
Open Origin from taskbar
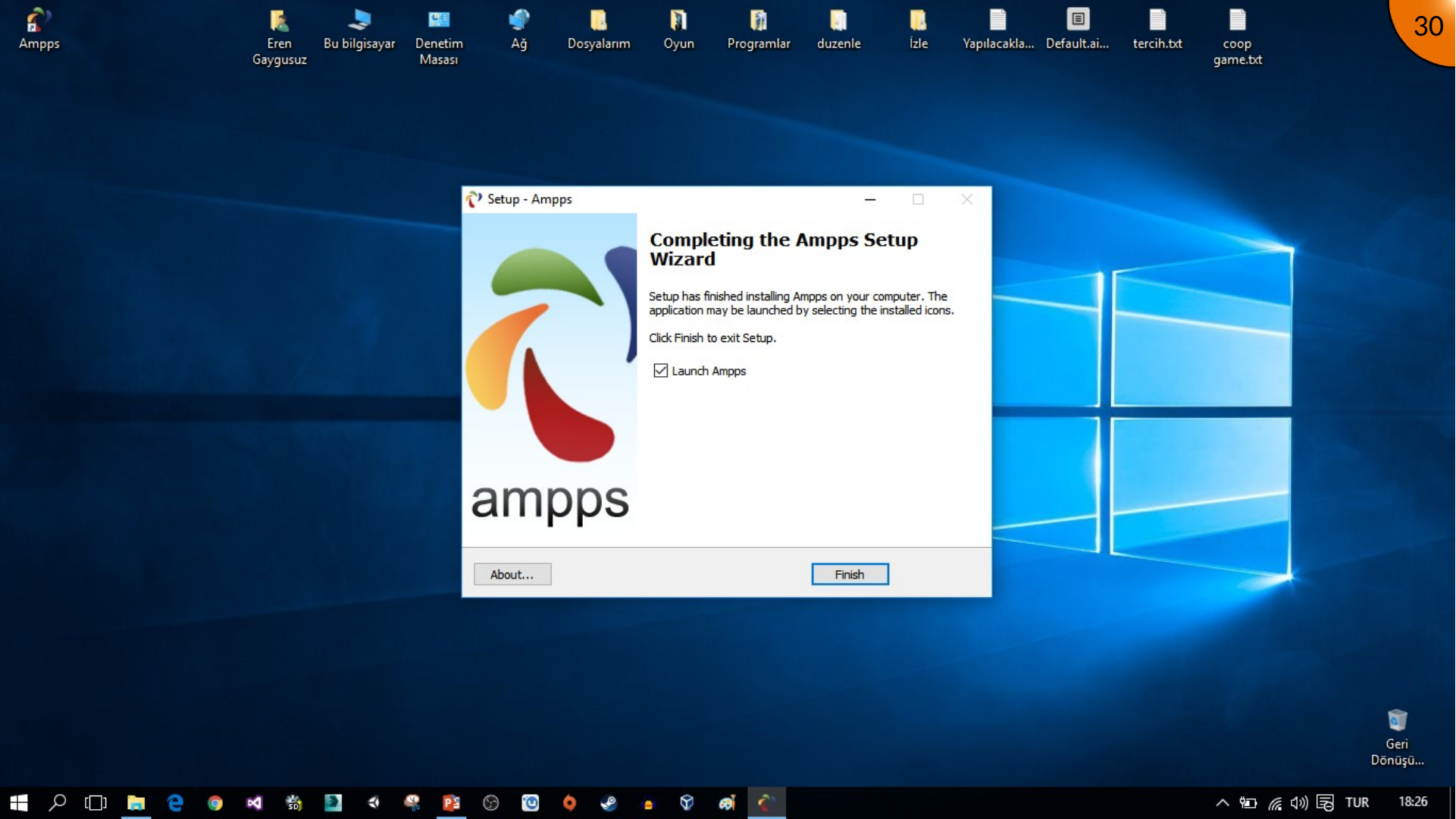click(x=570, y=803)
